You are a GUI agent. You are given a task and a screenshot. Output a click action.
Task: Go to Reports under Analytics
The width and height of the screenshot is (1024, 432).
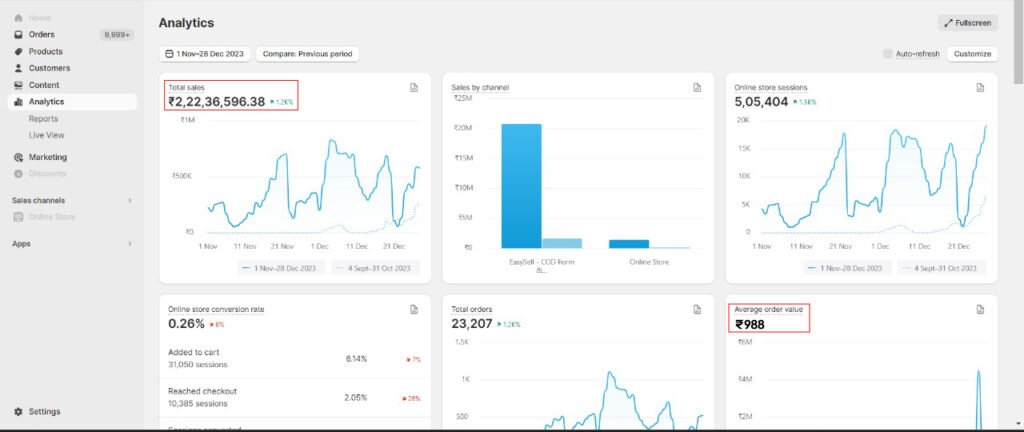pyautogui.click(x=43, y=118)
